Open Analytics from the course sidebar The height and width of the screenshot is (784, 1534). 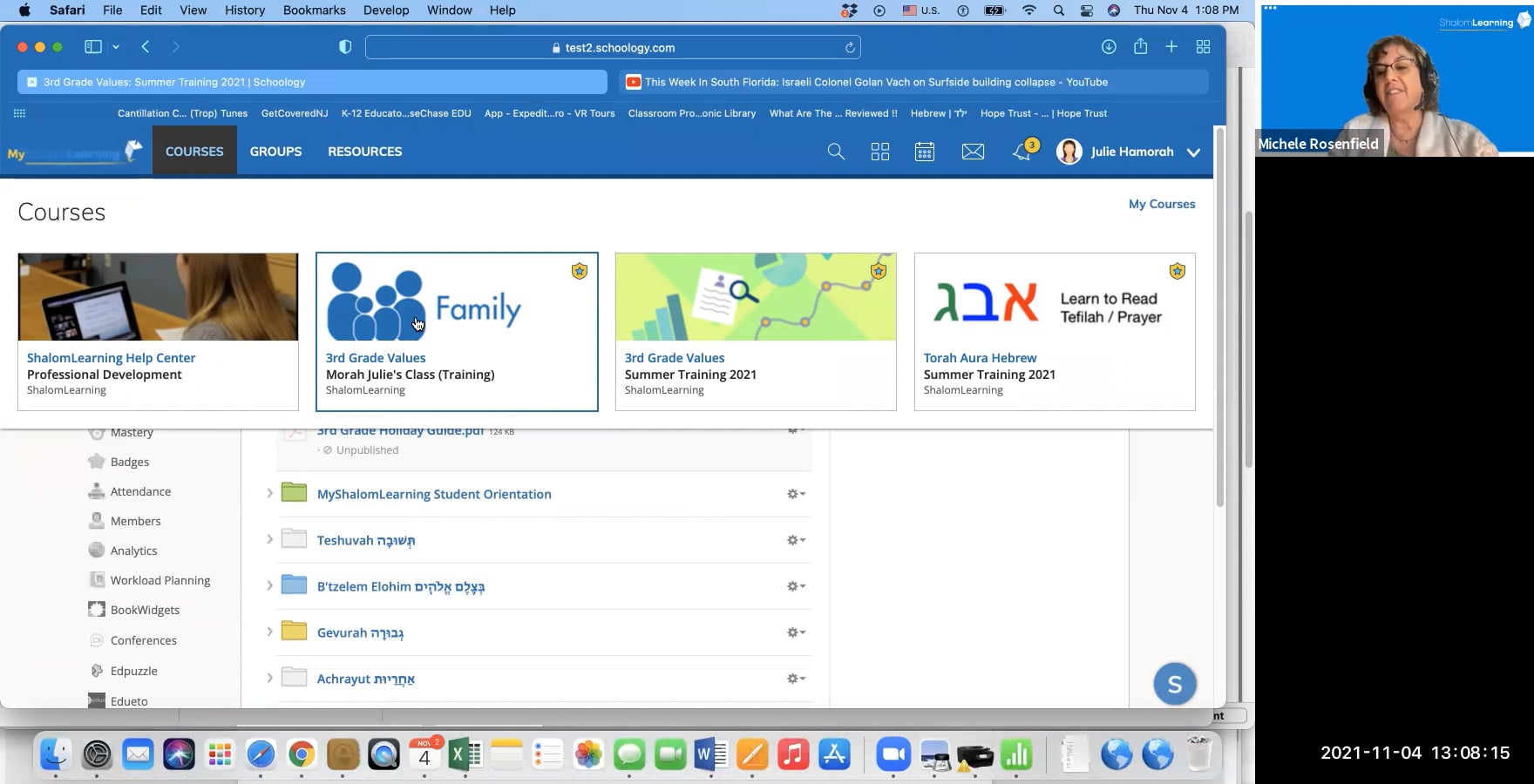[x=132, y=551]
